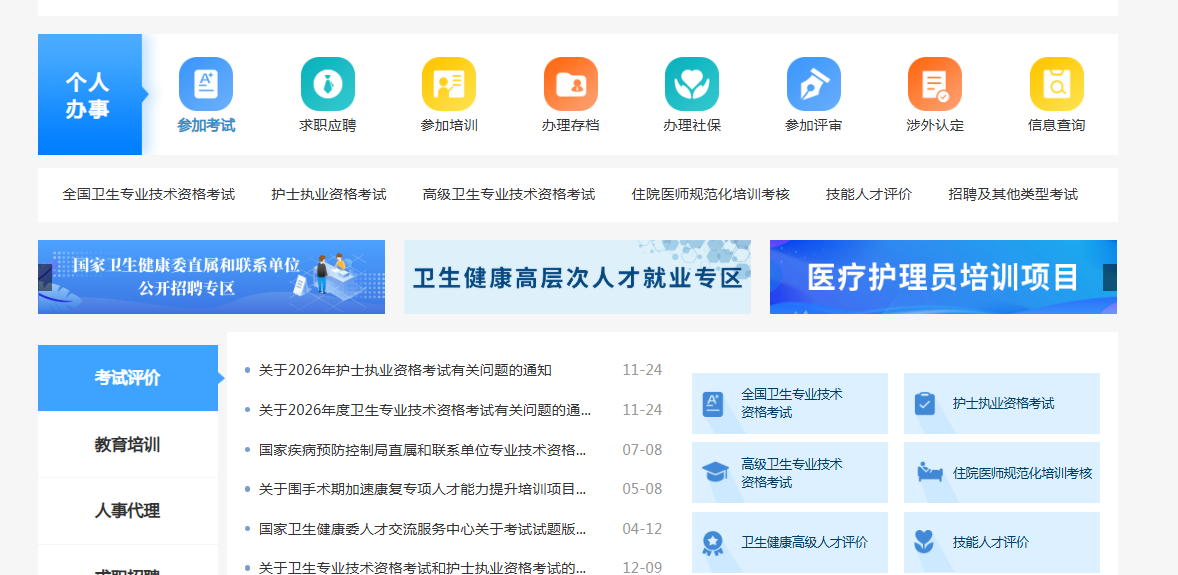Click icon on 全国卫生专业技术资格考试 card

(x=712, y=404)
